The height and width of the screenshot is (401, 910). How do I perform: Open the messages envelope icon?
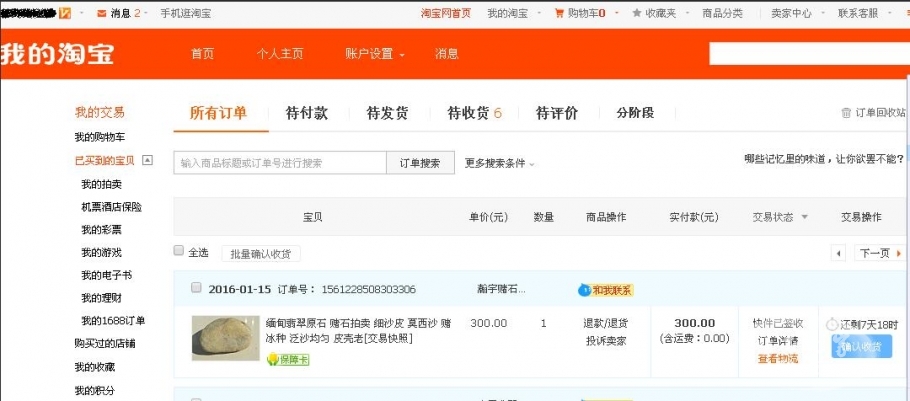click(x=102, y=13)
